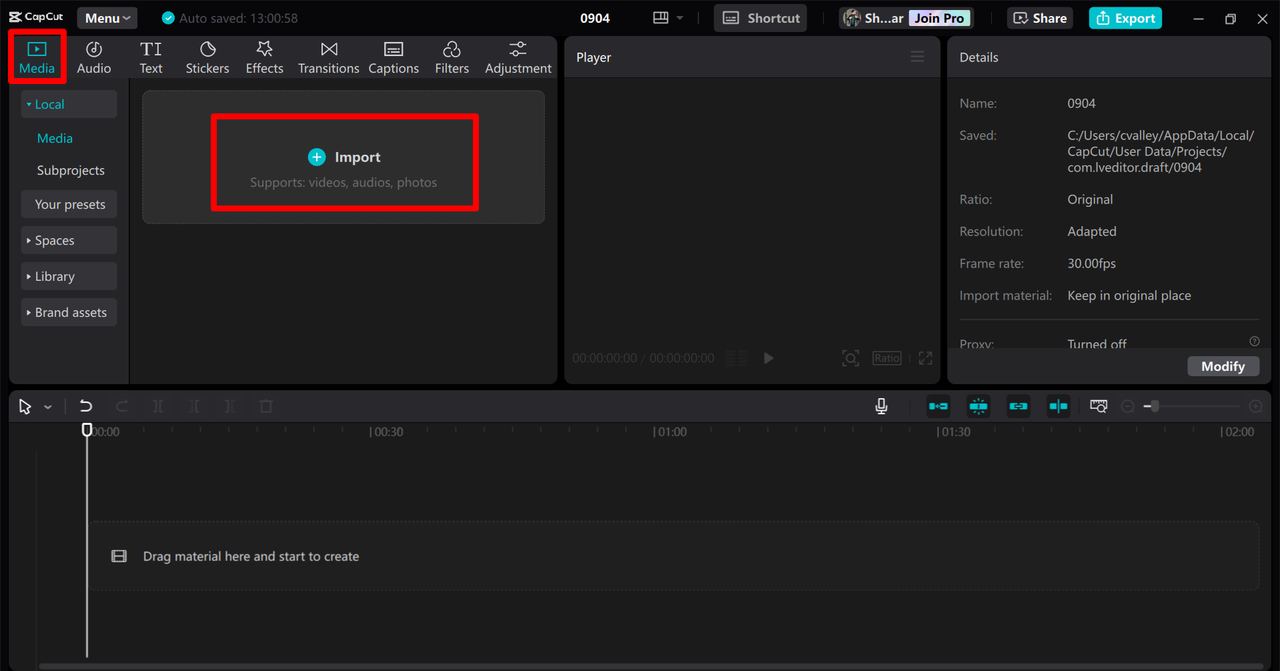Choose the Select pointer tool
The image size is (1280, 671).
[x=25, y=407]
